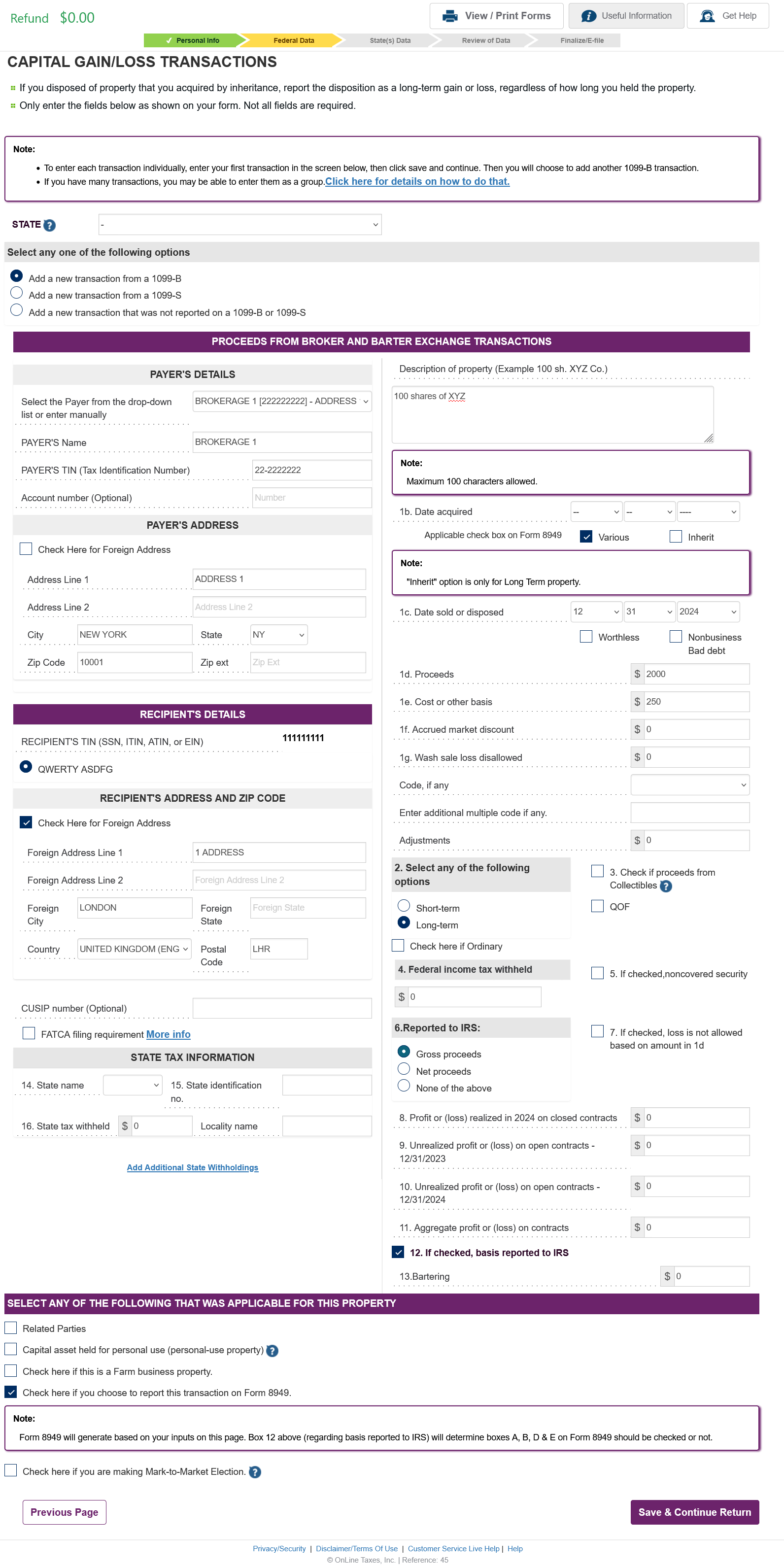Image resolution: width=784 pixels, height=1568 pixels.
Task: Open the payer selection dropdown
Action: (x=282, y=401)
